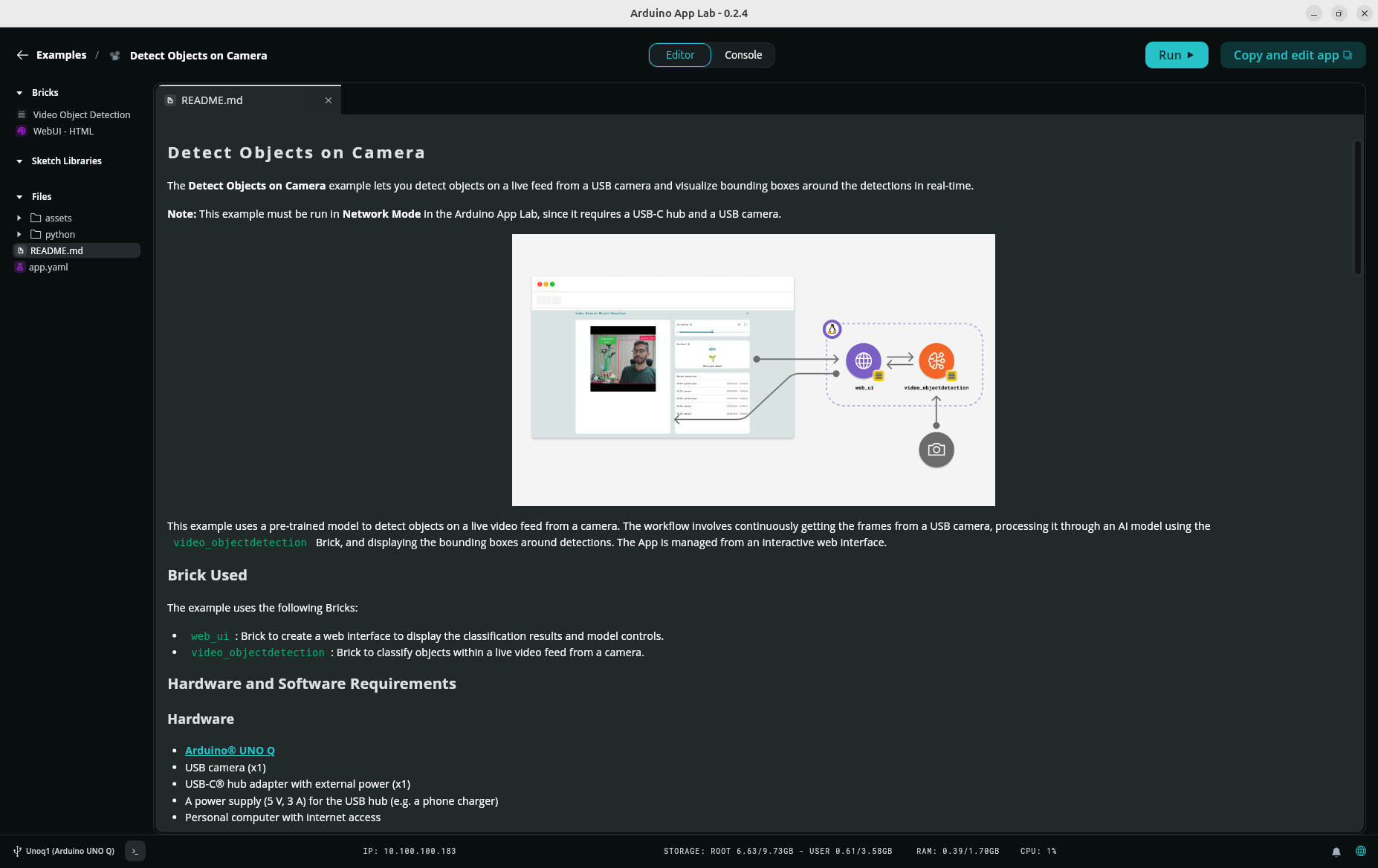This screenshot has width=1378, height=868.
Task: Click the Detect Objects on Camera breadcrumb title
Action: (198, 56)
